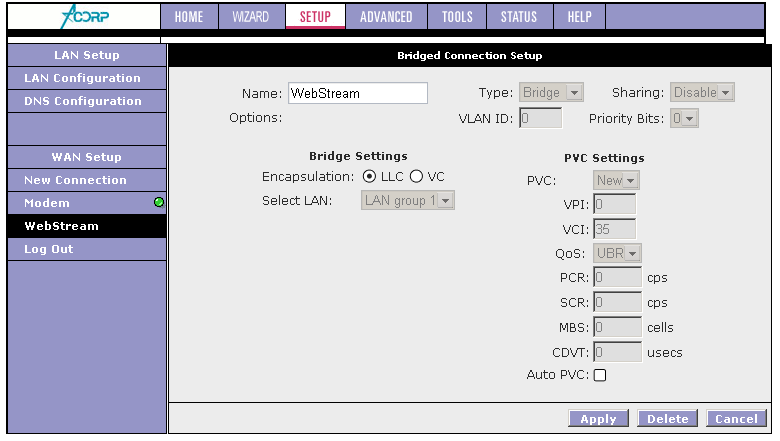Select LLC encapsulation radio button
Viewport: 780px width, 441px height.
tap(370, 177)
